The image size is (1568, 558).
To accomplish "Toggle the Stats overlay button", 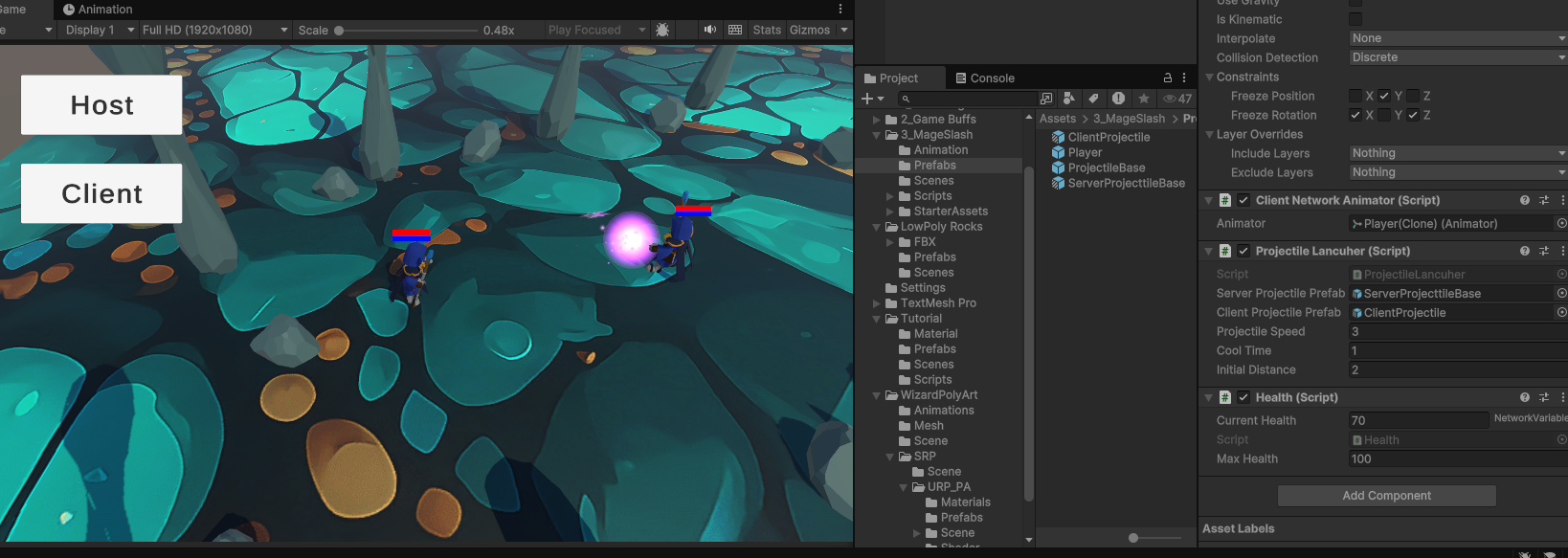I will (767, 30).
